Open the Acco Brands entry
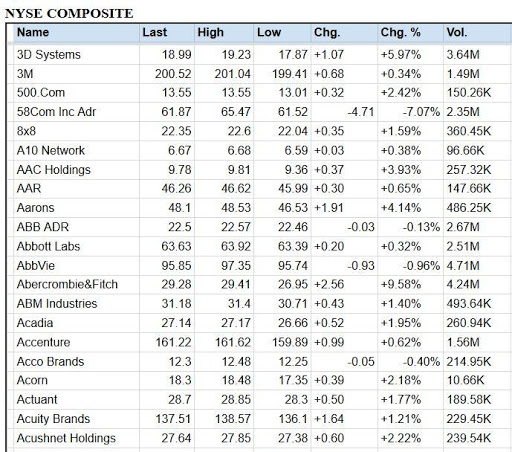The width and height of the screenshot is (512, 452). [x=50, y=361]
